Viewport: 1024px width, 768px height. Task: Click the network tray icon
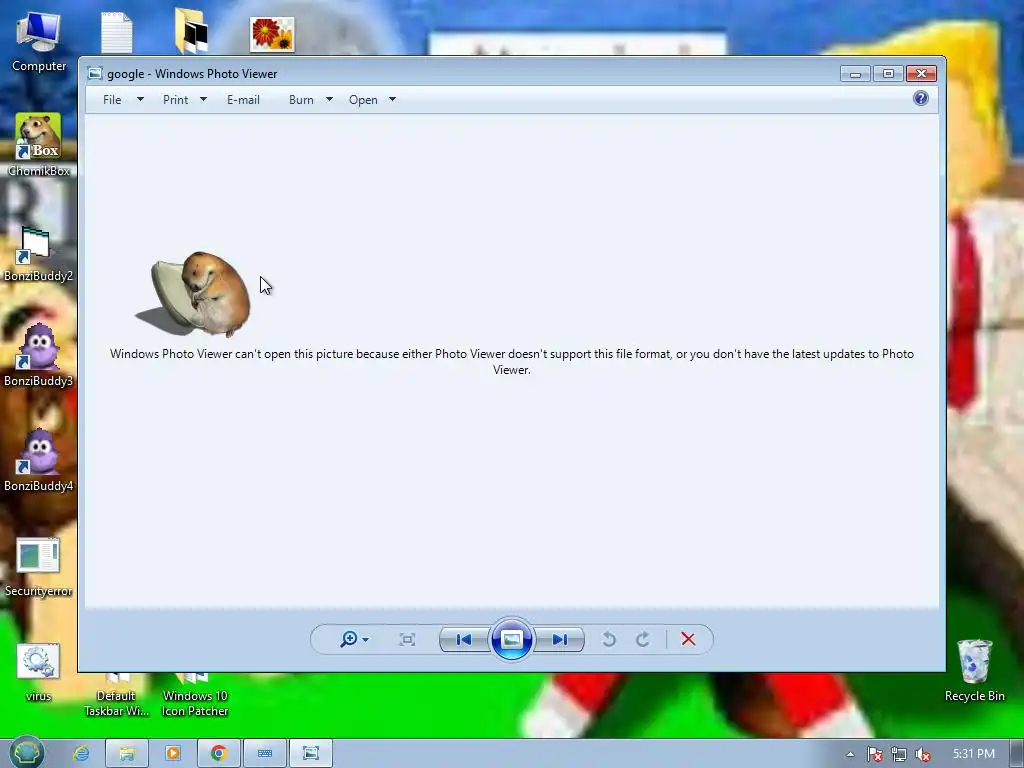coord(899,754)
